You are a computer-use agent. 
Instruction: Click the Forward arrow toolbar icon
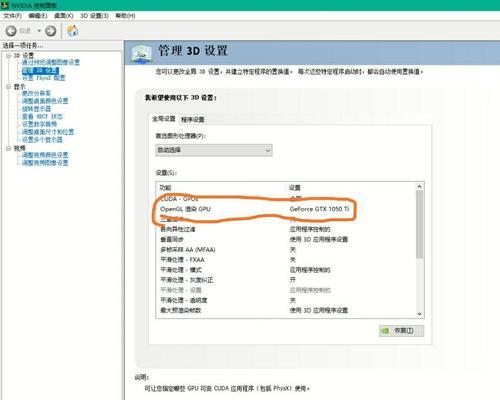click(51, 31)
